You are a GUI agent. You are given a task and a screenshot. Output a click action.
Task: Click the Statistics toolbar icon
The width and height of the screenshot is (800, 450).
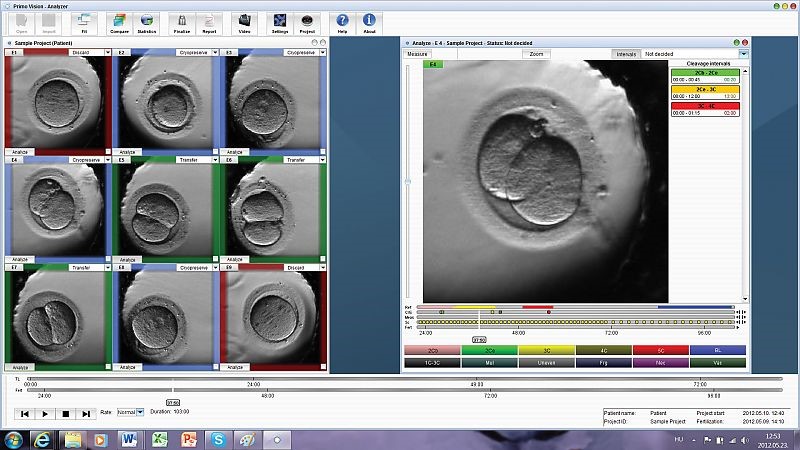(x=147, y=23)
